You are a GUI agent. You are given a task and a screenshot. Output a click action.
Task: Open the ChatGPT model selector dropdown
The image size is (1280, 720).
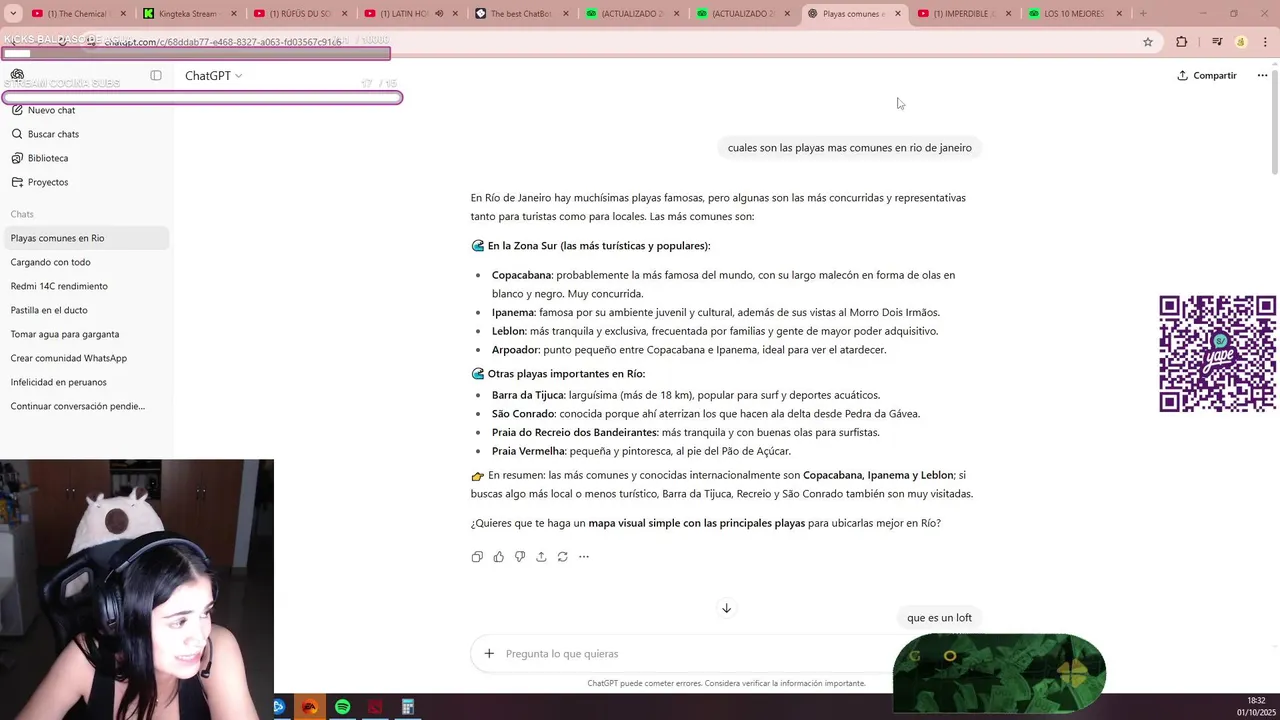click(x=213, y=76)
